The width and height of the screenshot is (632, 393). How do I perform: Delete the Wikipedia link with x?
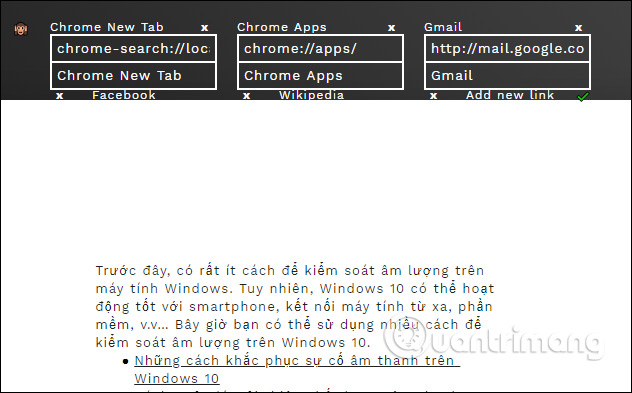click(246, 96)
